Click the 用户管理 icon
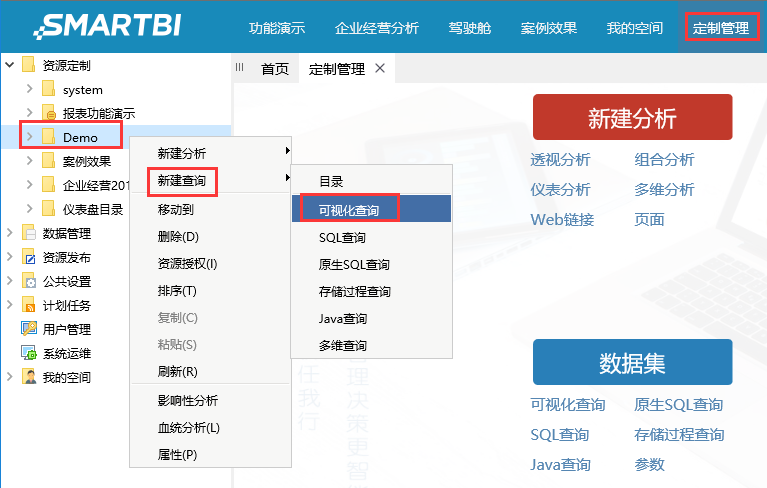This screenshot has height=488, width=767. pos(29,329)
